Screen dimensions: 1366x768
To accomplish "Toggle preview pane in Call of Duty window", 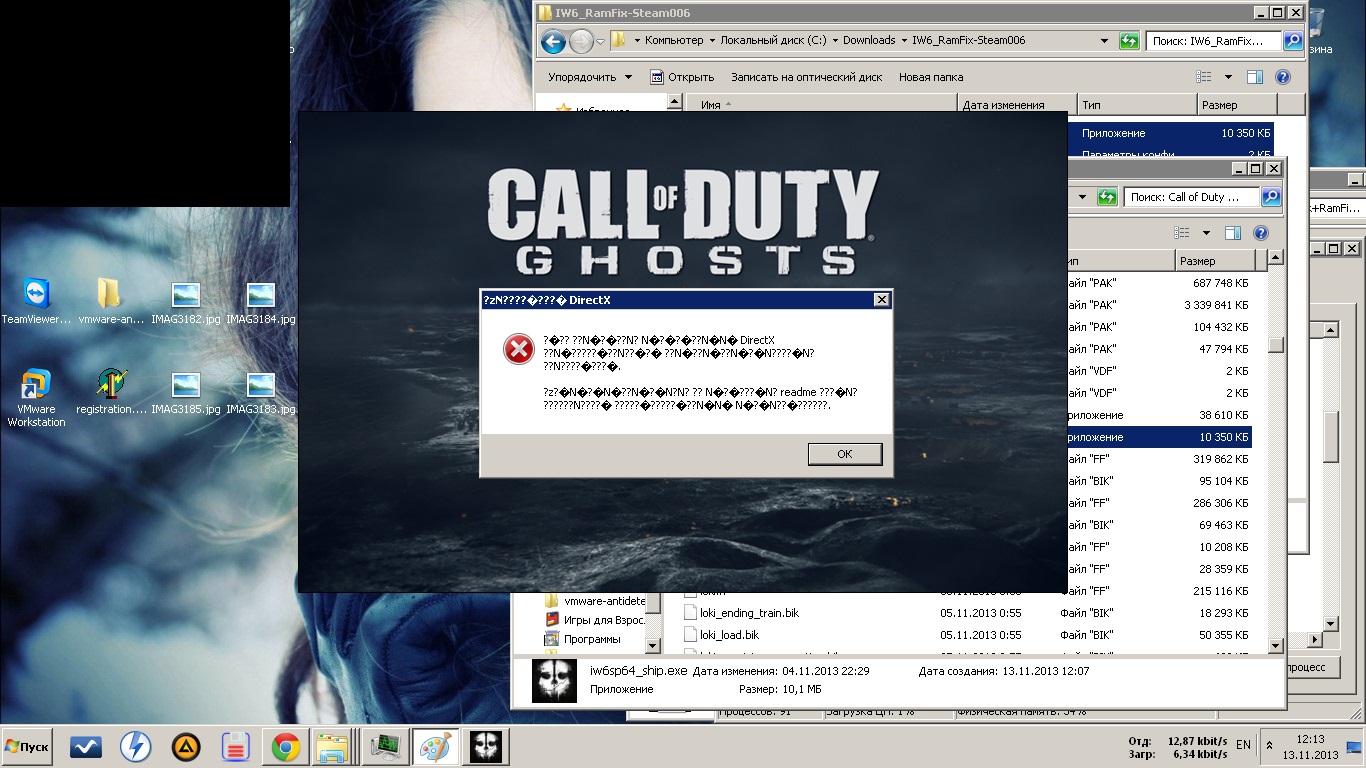I will (1233, 233).
